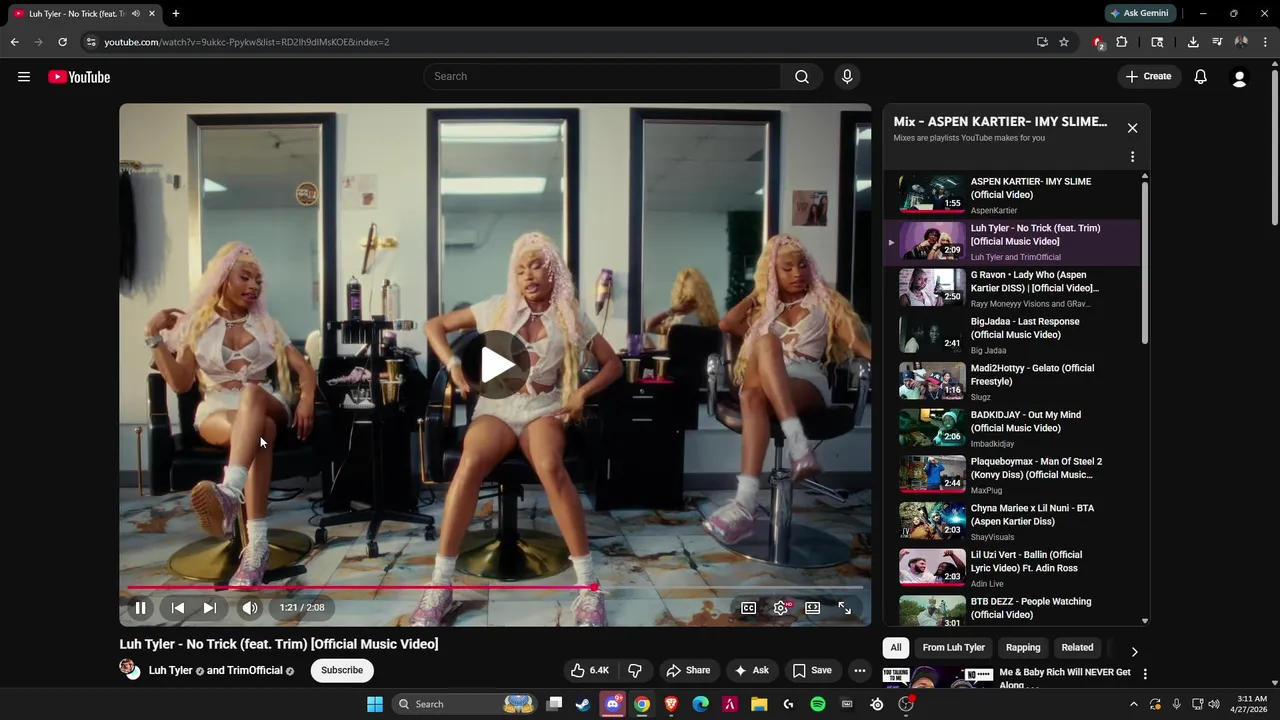Select the From Luh Tyler chip

pyautogui.click(x=953, y=647)
